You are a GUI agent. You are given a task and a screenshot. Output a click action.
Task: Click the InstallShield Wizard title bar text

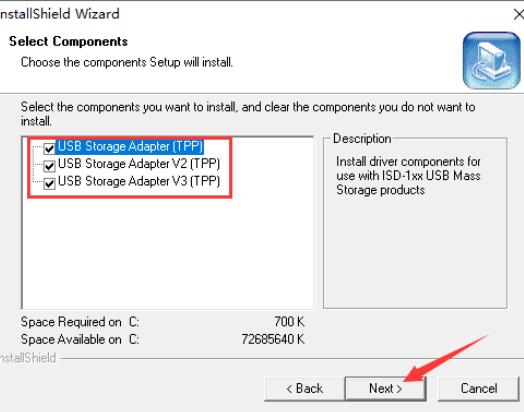pos(60,14)
